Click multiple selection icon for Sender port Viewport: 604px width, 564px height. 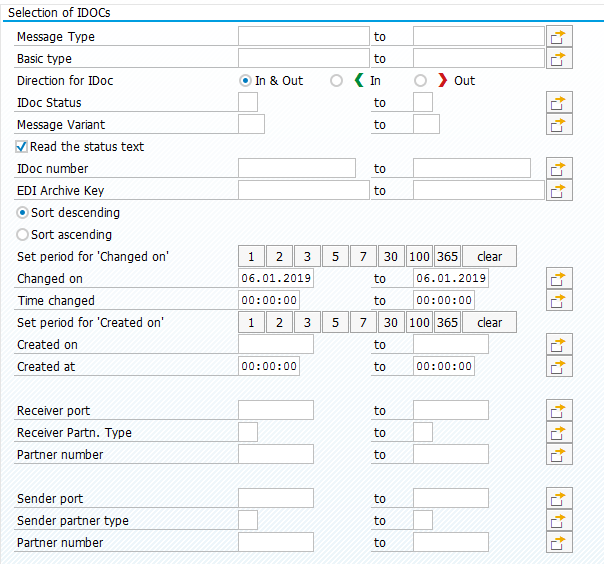559,498
